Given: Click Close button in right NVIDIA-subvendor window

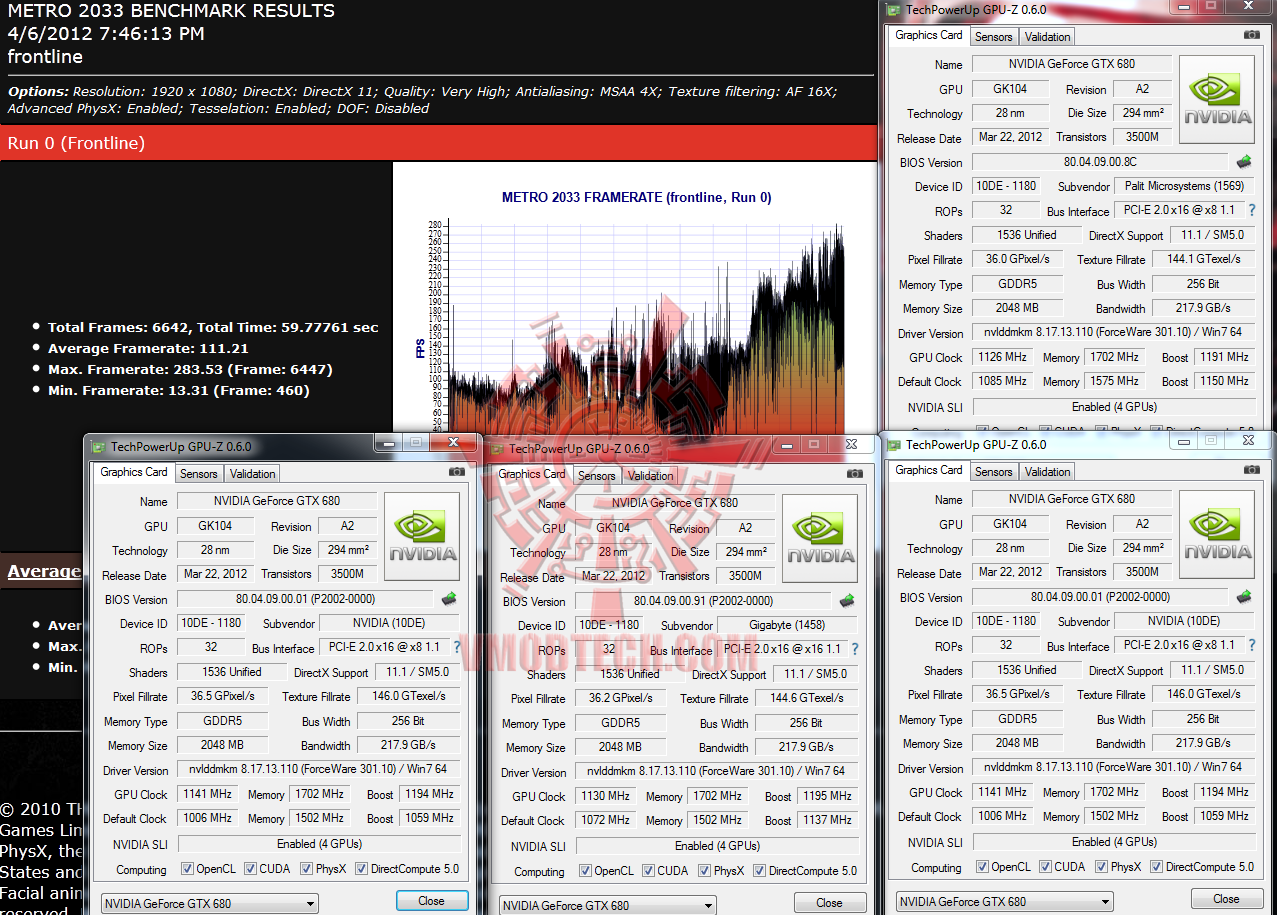Looking at the screenshot, I should point(1227,899).
